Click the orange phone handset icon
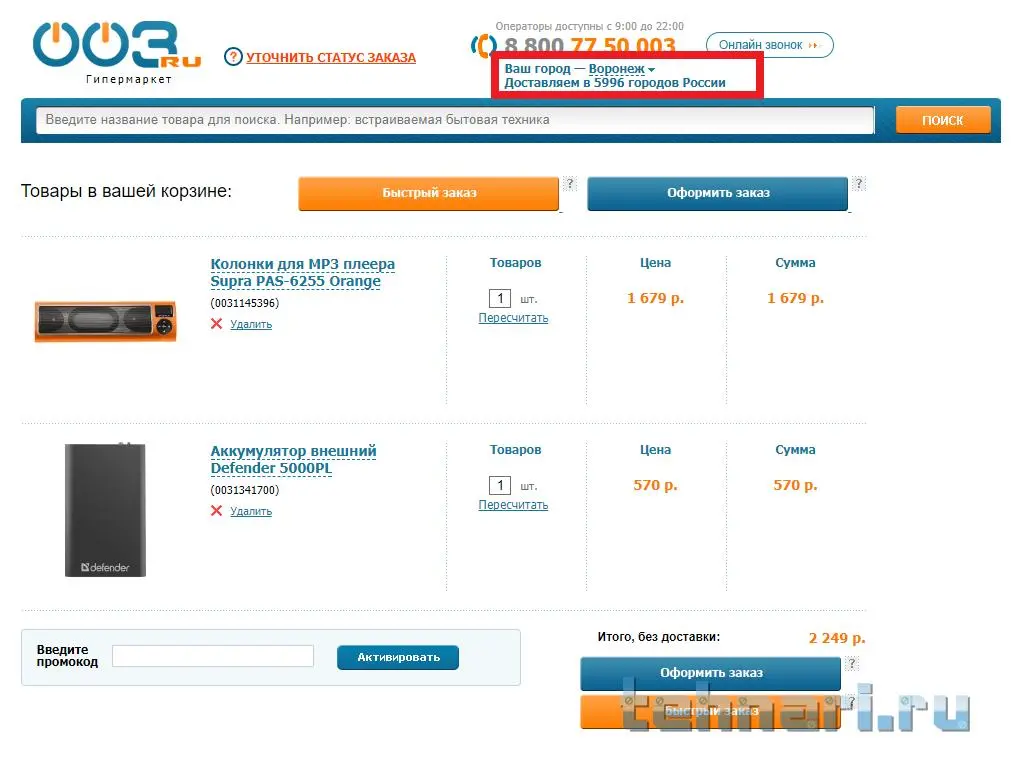1020x764 pixels. (483, 46)
